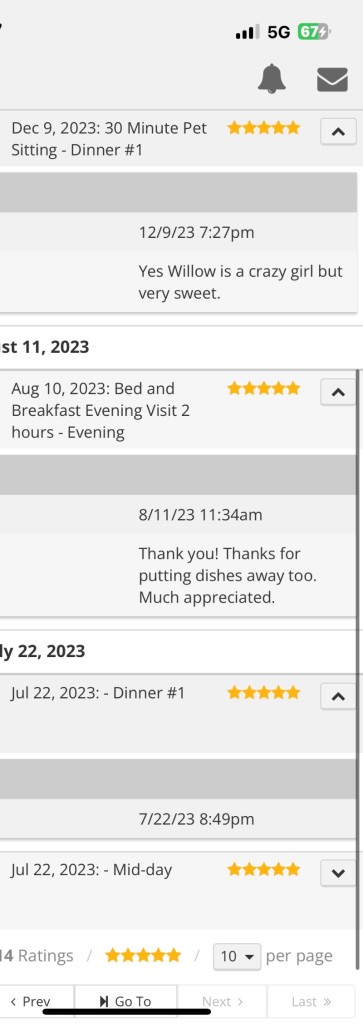This screenshot has width=363, height=1024.
Task: Open the messages envelope icon
Action: (332, 80)
